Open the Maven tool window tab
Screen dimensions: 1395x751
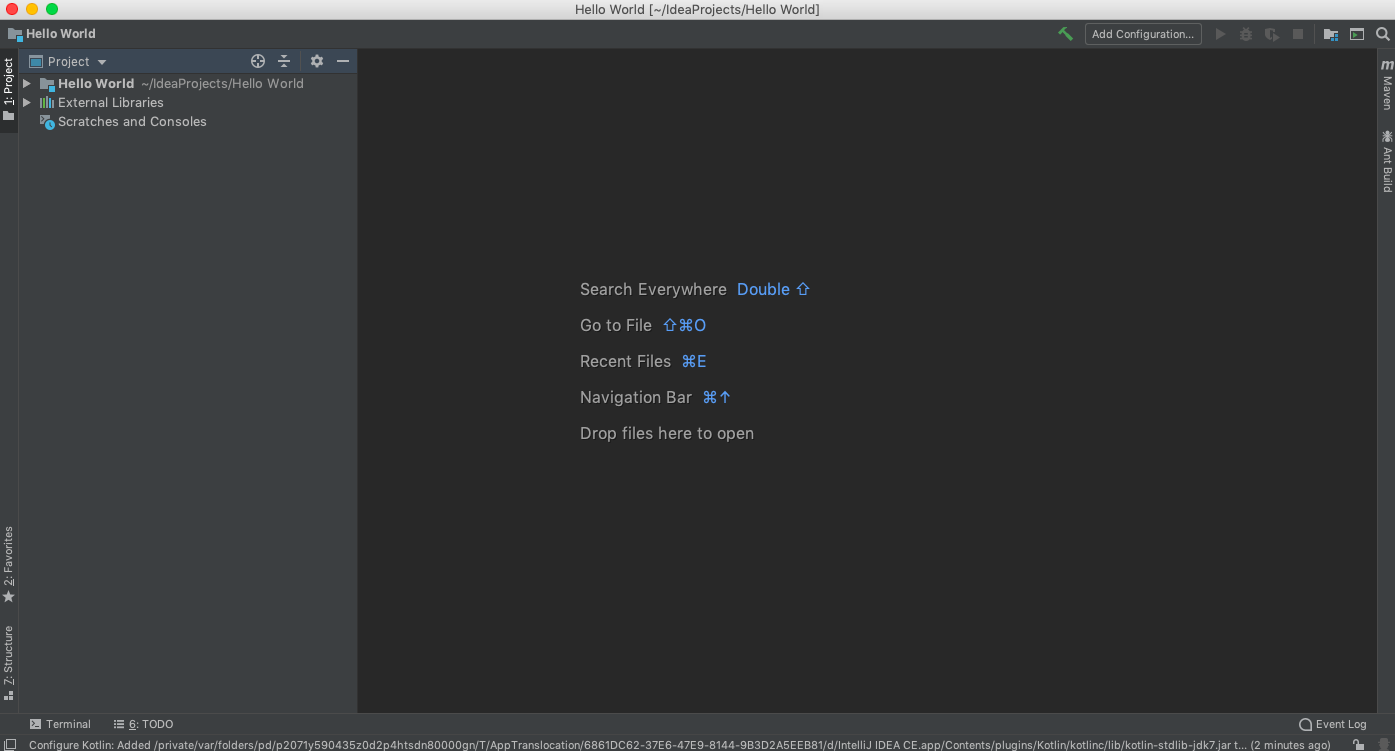click(x=1387, y=84)
